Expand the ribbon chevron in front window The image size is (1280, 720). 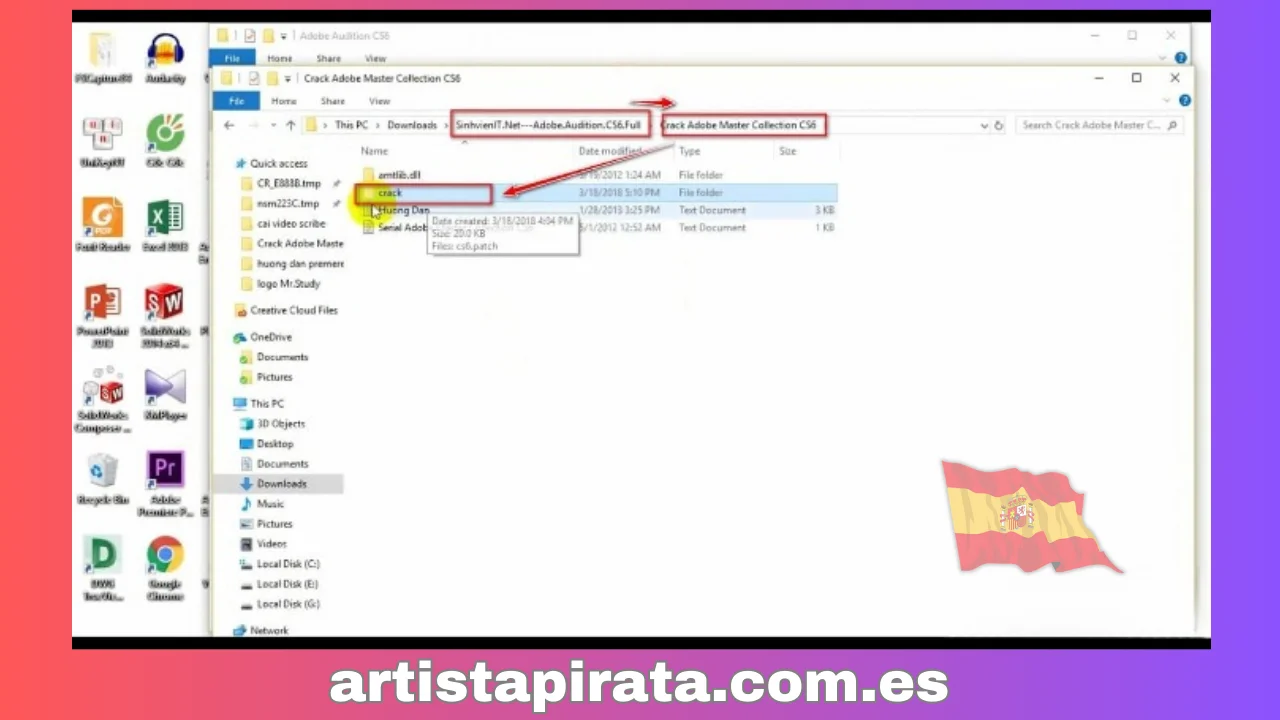(x=1168, y=101)
